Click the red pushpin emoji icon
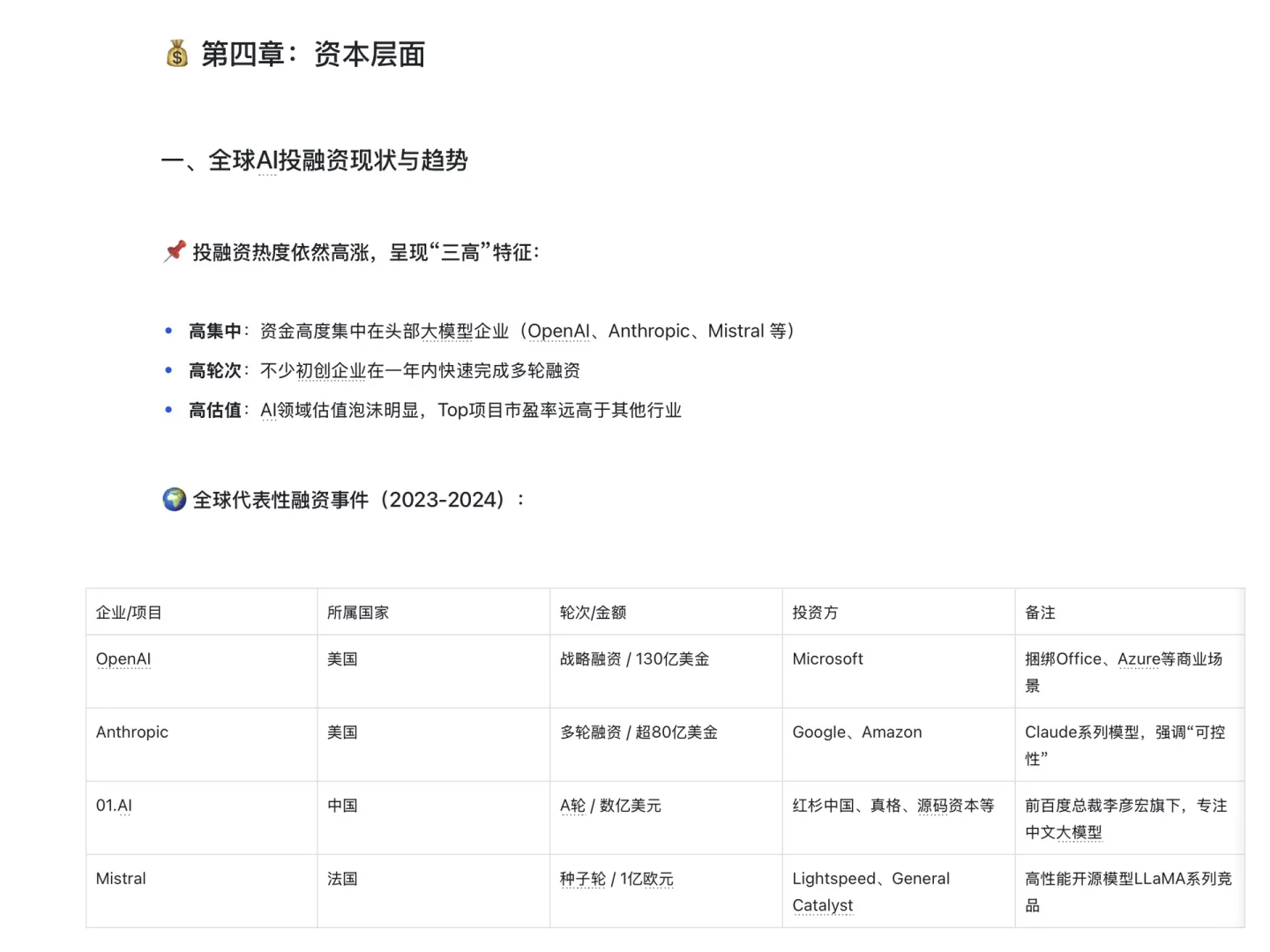 175,251
